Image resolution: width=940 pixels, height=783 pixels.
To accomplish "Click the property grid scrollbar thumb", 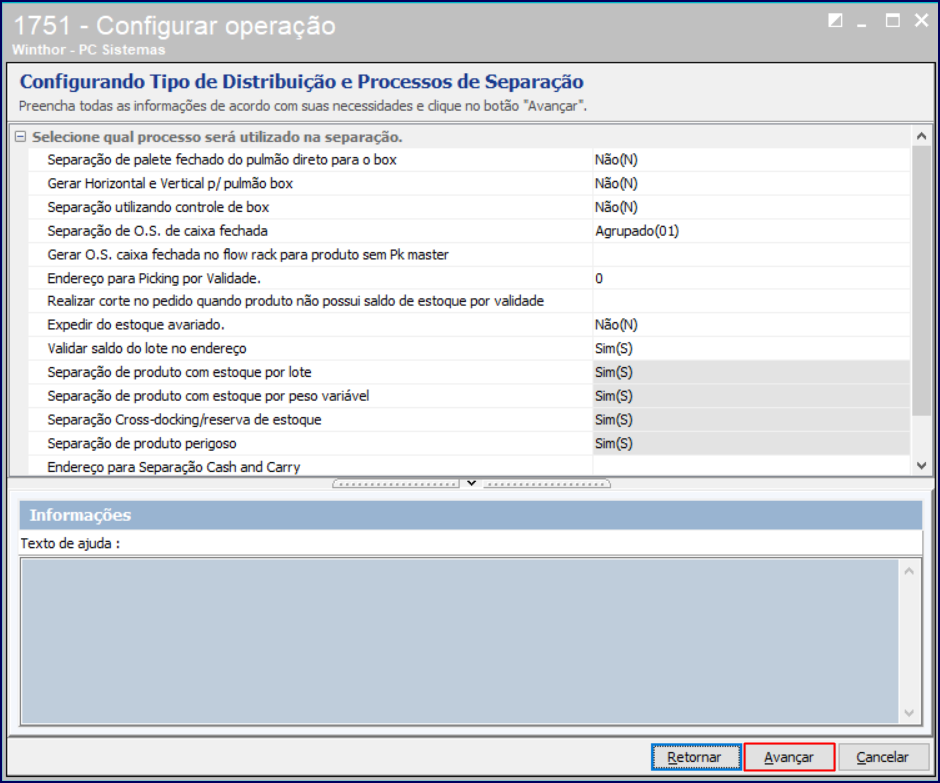I will pyautogui.click(x=921, y=281).
